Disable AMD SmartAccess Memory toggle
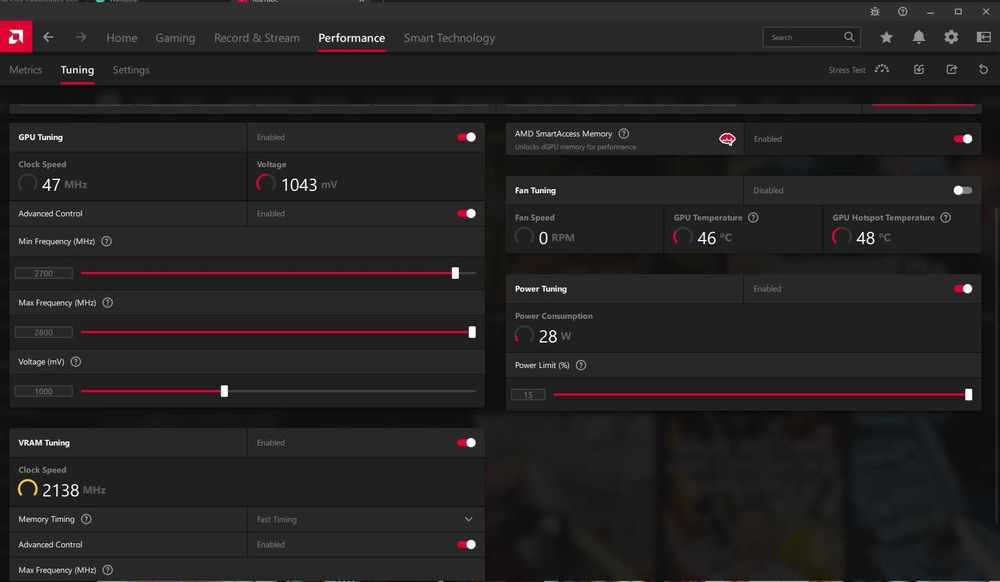1000x582 pixels. (x=962, y=139)
